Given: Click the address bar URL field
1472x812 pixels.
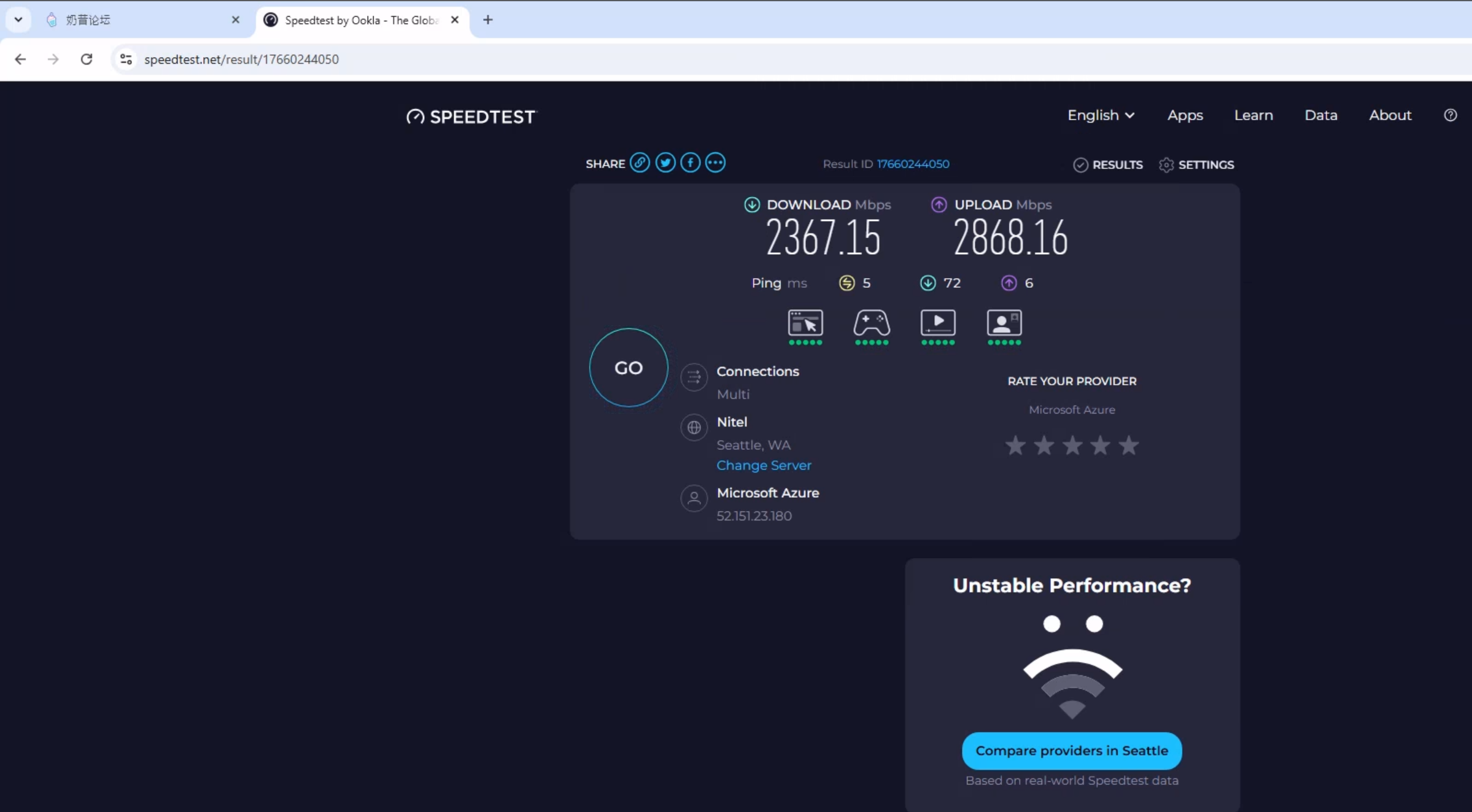Looking at the screenshot, I should pyautogui.click(x=241, y=59).
